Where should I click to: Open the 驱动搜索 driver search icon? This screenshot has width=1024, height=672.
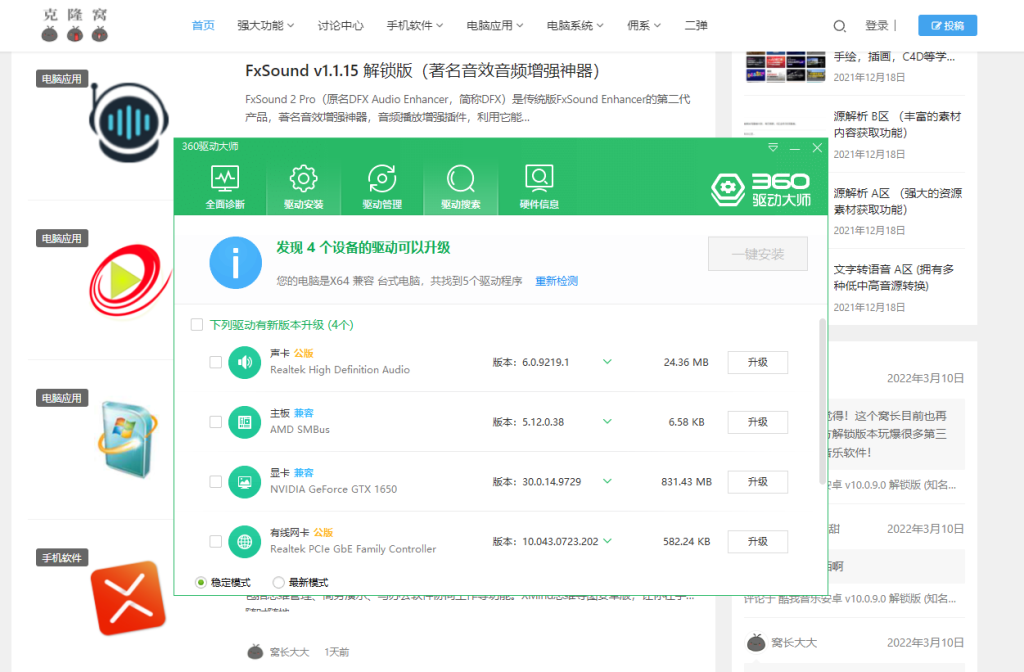(460, 179)
